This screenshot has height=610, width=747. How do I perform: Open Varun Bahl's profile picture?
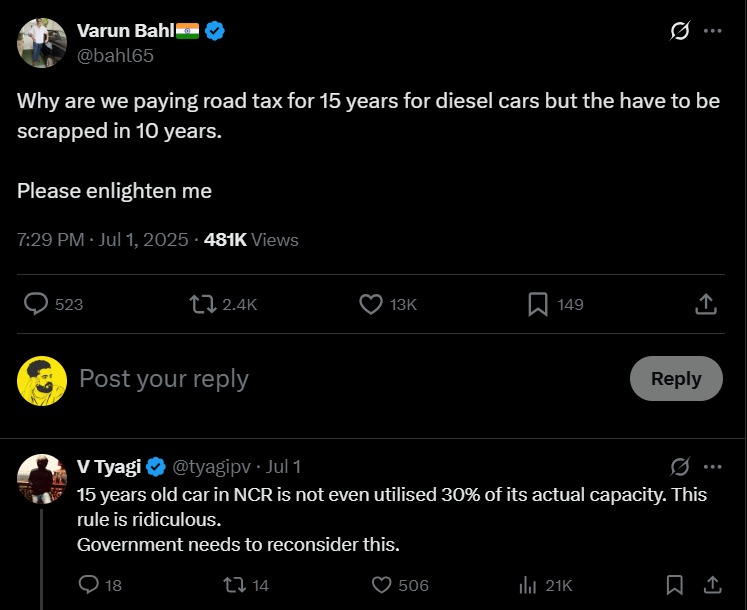coord(42,43)
